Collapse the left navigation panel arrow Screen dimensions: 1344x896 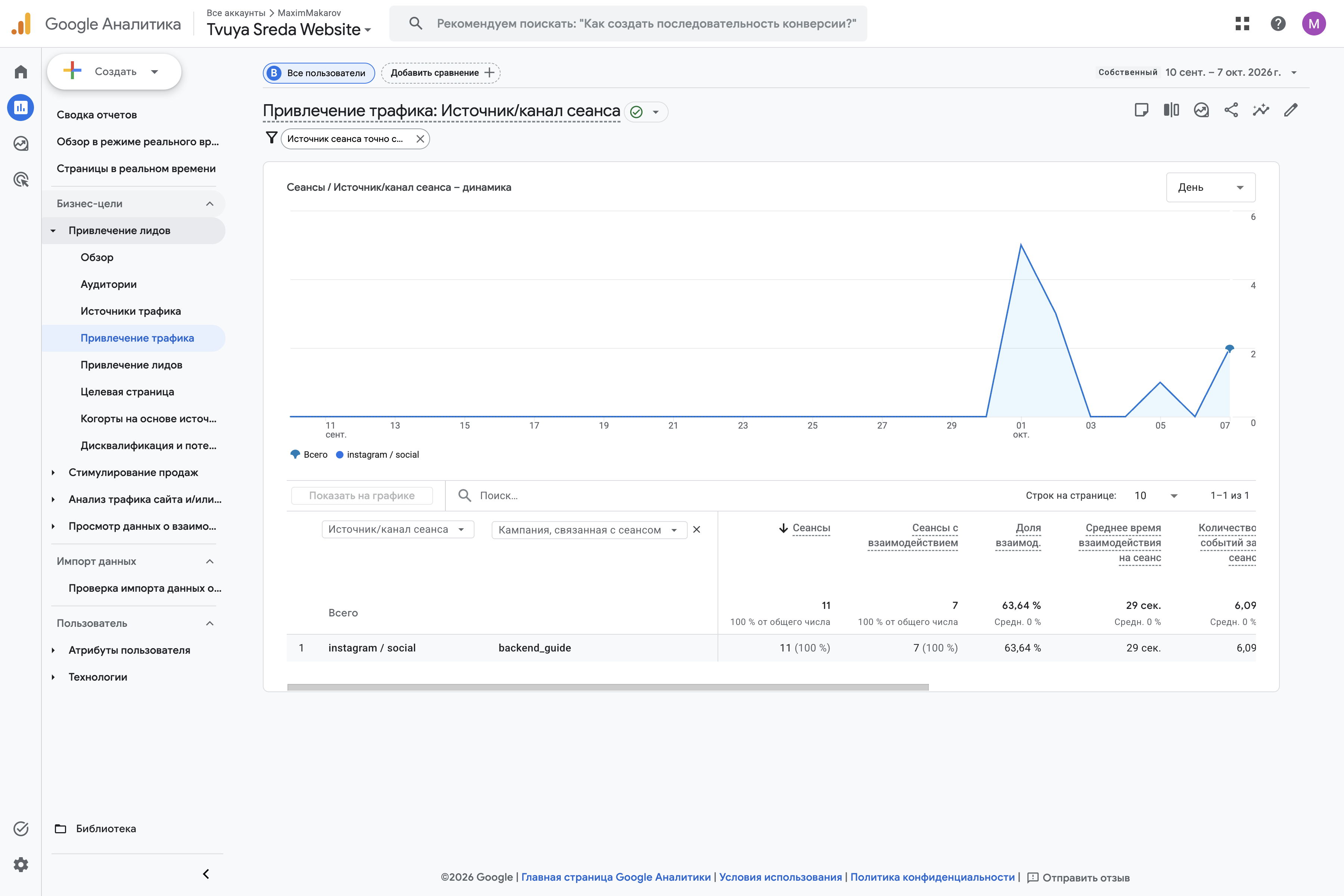point(206,874)
